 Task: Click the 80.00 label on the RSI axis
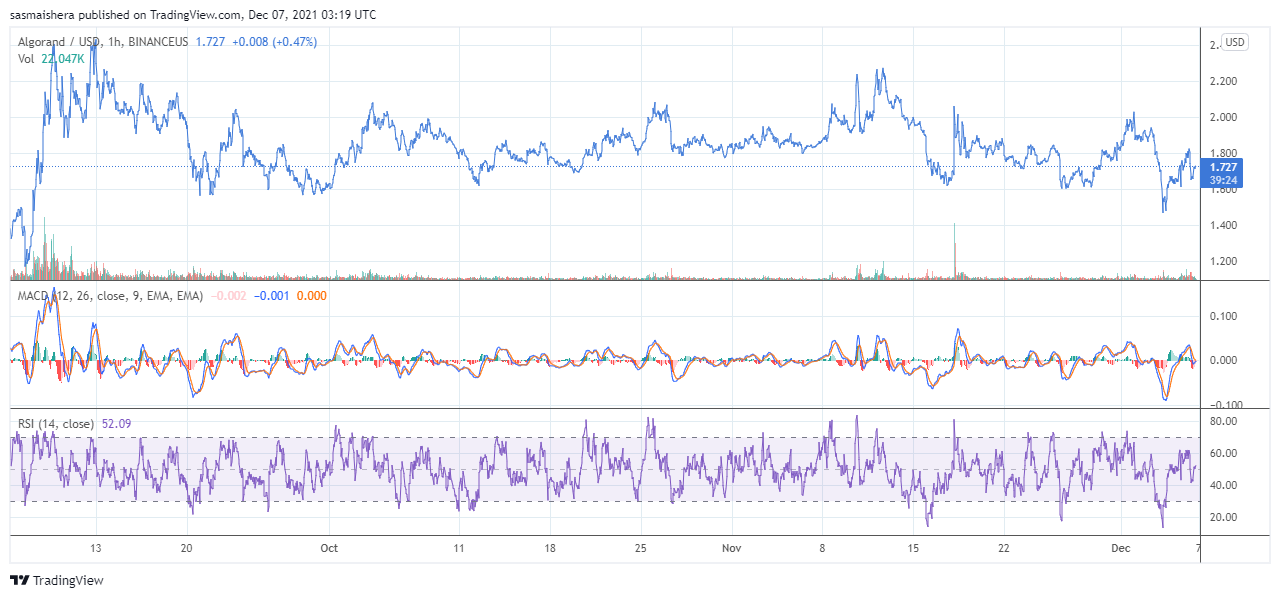1223,421
